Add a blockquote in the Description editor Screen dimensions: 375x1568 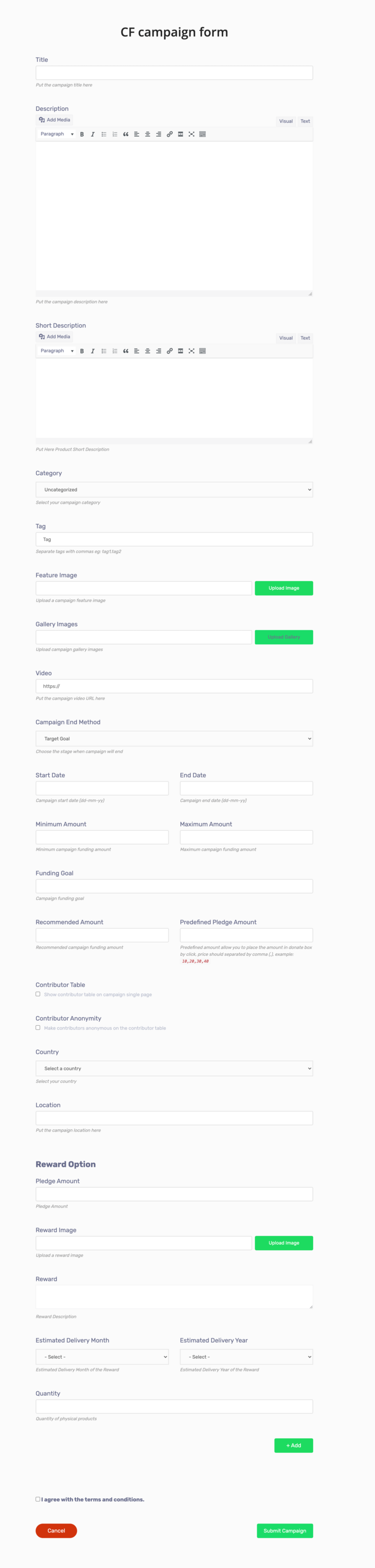[x=126, y=134]
